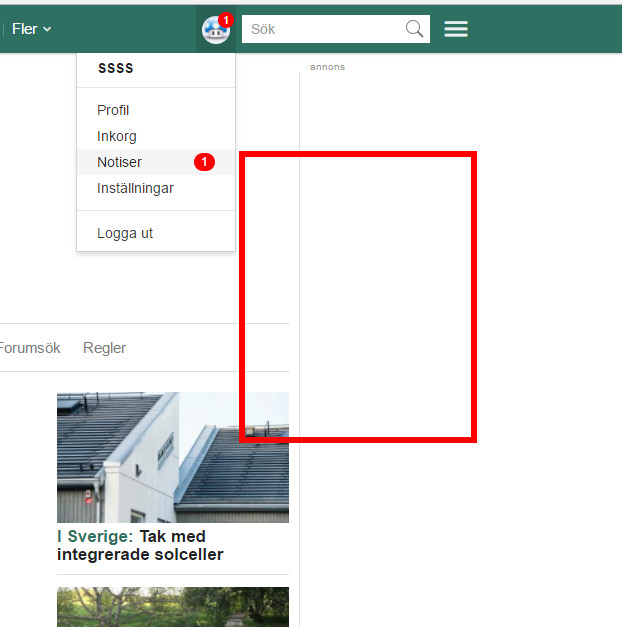Click the red badge beside Notiser

pyautogui.click(x=204, y=162)
